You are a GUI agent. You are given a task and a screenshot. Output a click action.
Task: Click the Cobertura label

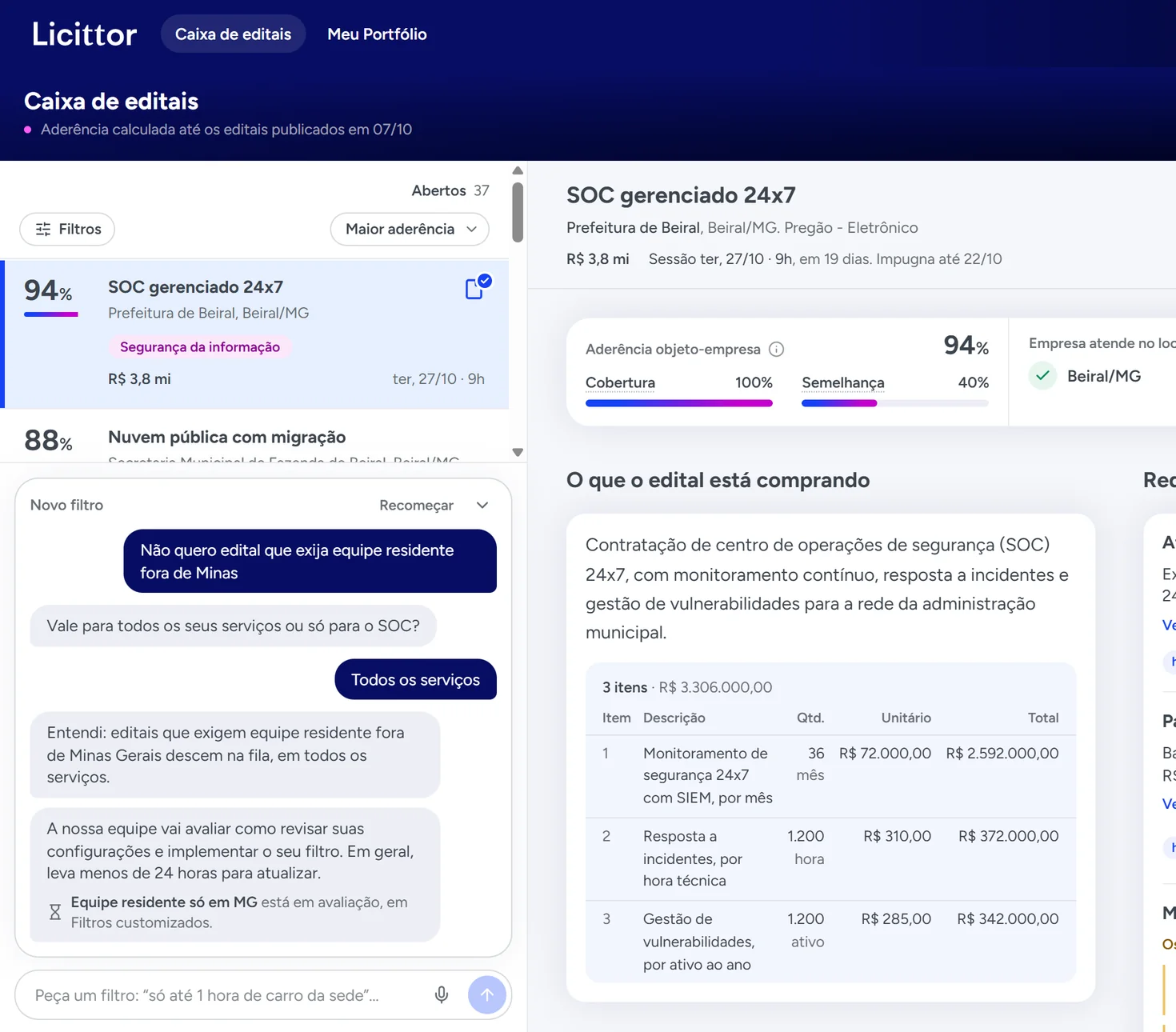[620, 382]
